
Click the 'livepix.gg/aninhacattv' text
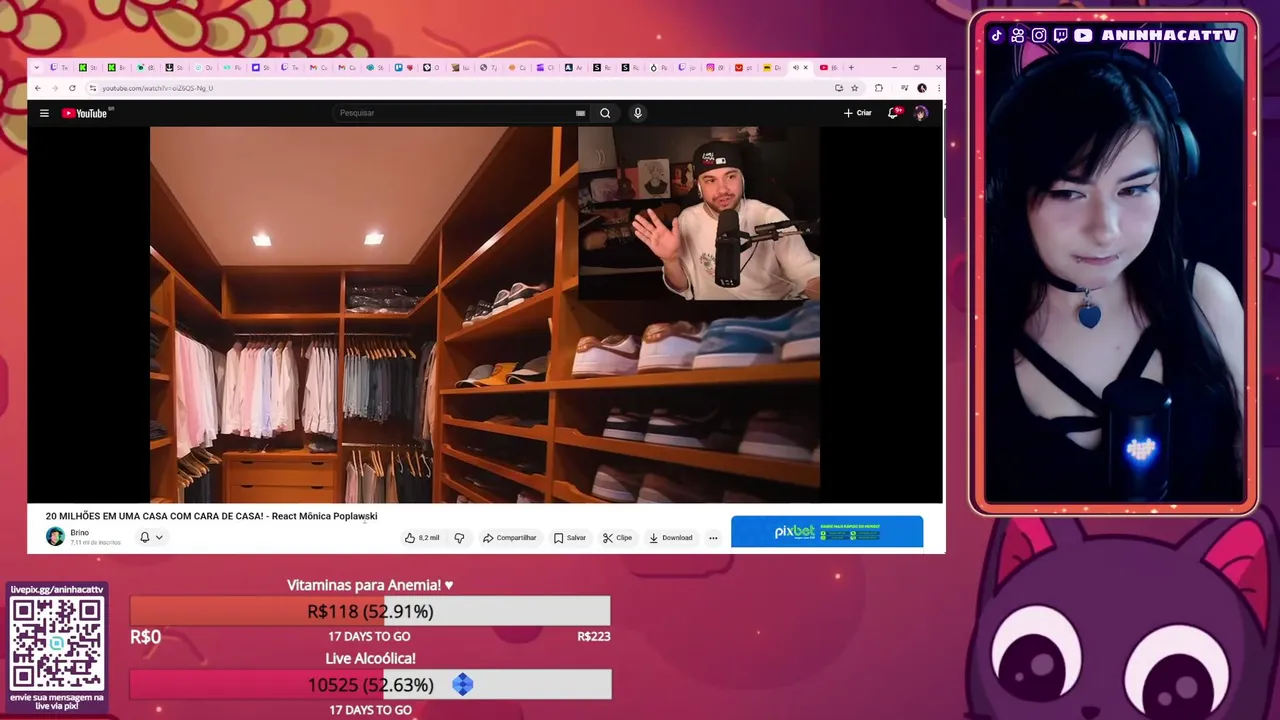(57, 590)
